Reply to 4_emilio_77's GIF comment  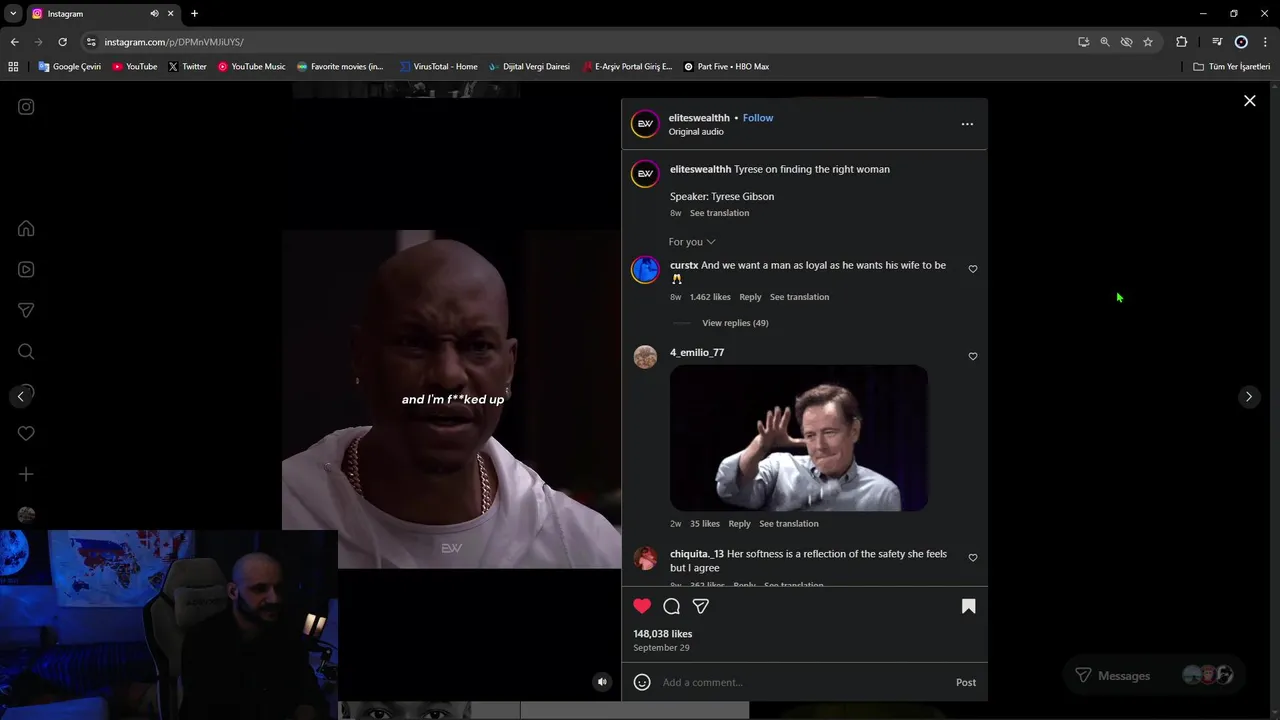739,524
